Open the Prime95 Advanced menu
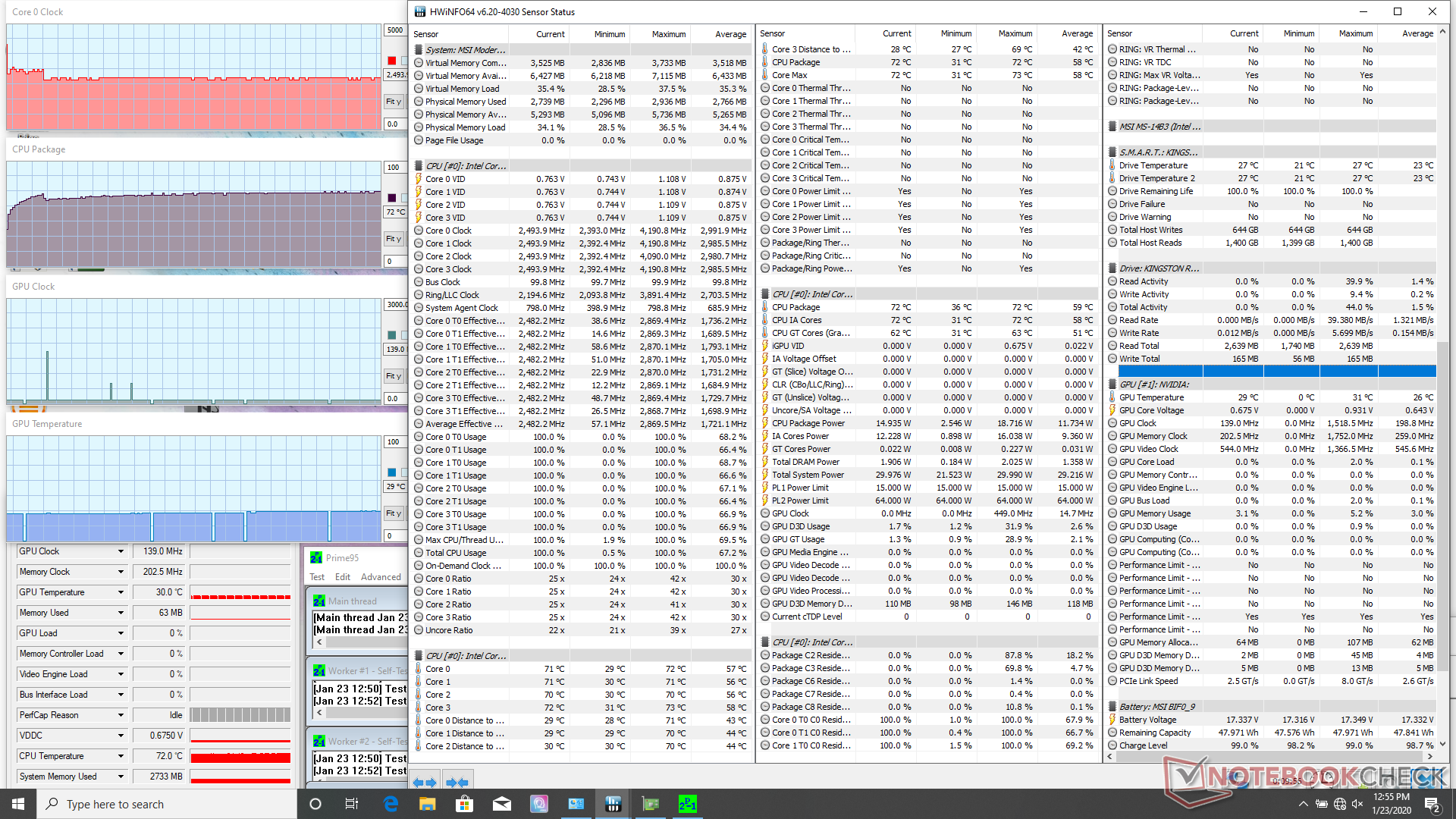Screen dimensions: 1456x819 coord(381,577)
